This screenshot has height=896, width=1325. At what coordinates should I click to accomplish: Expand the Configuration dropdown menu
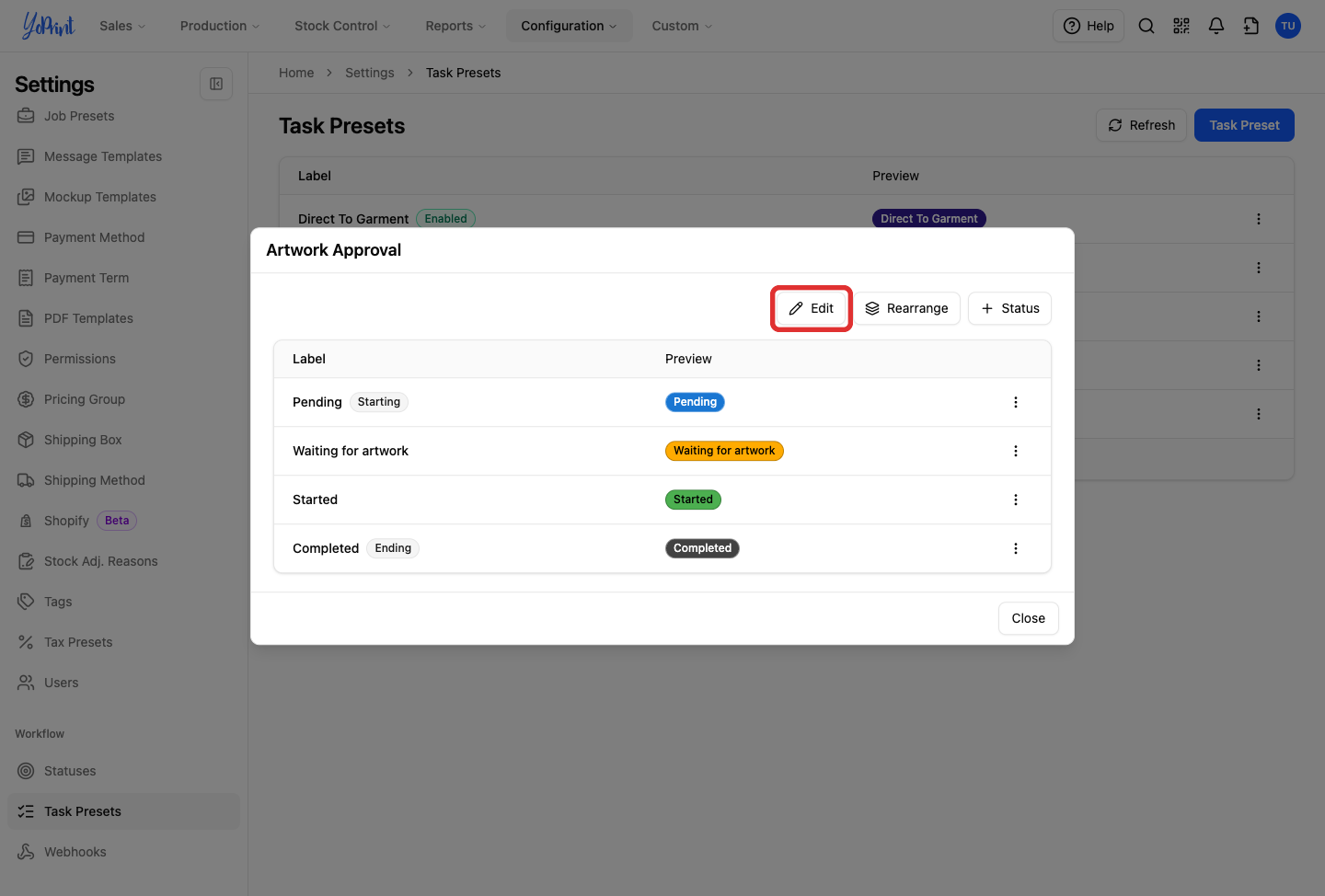point(569,26)
